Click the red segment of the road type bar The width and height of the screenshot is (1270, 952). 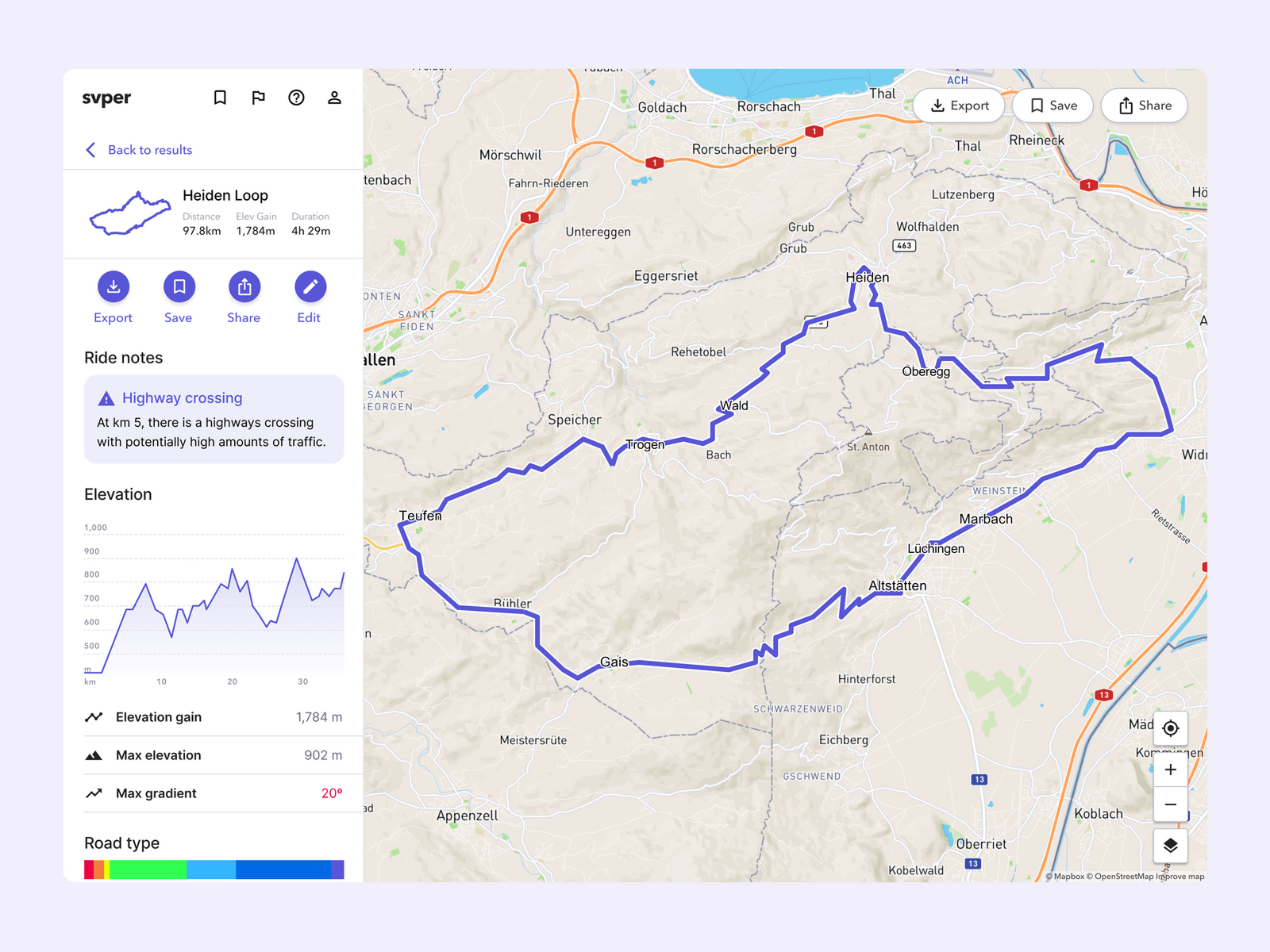90,868
